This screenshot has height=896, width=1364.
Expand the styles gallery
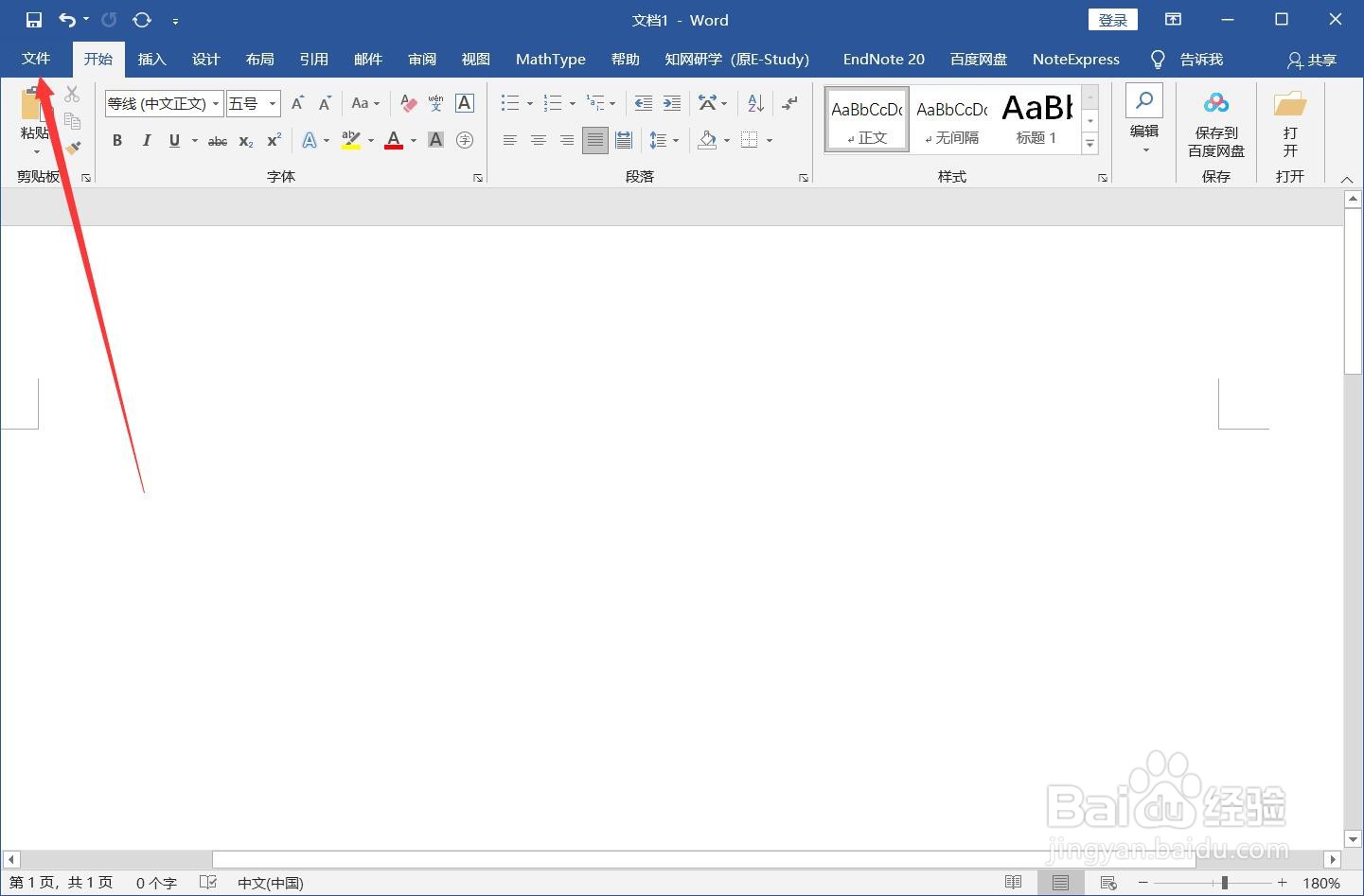(1090, 144)
